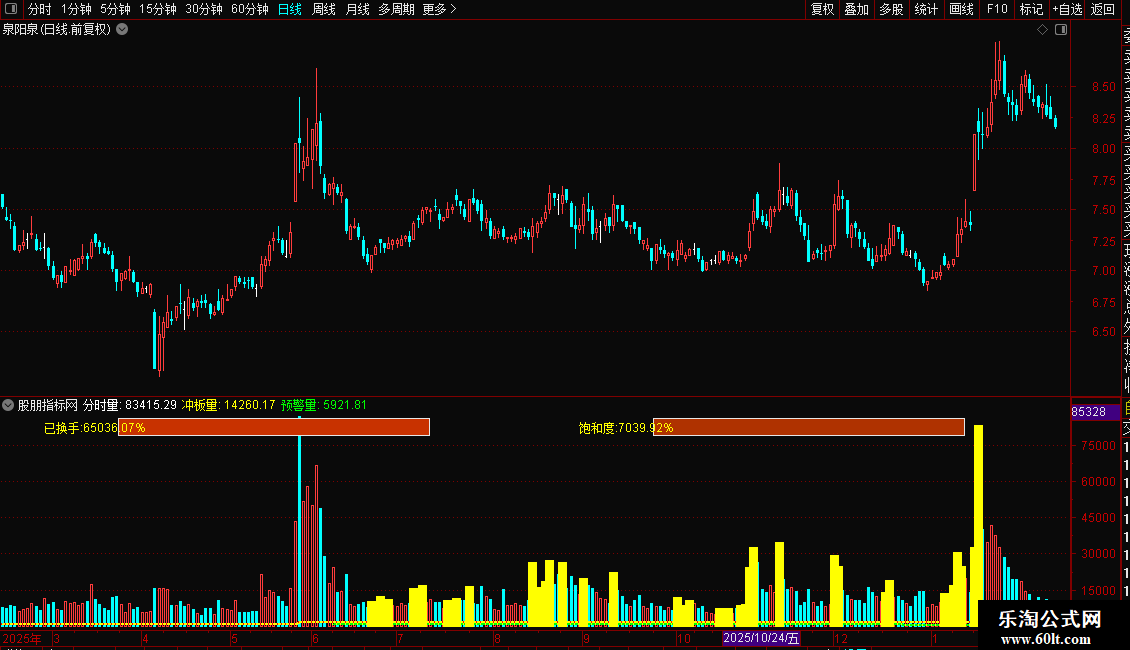Select the 1分钟 period
This screenshot has height=650, width=1130.
(76, 9)
